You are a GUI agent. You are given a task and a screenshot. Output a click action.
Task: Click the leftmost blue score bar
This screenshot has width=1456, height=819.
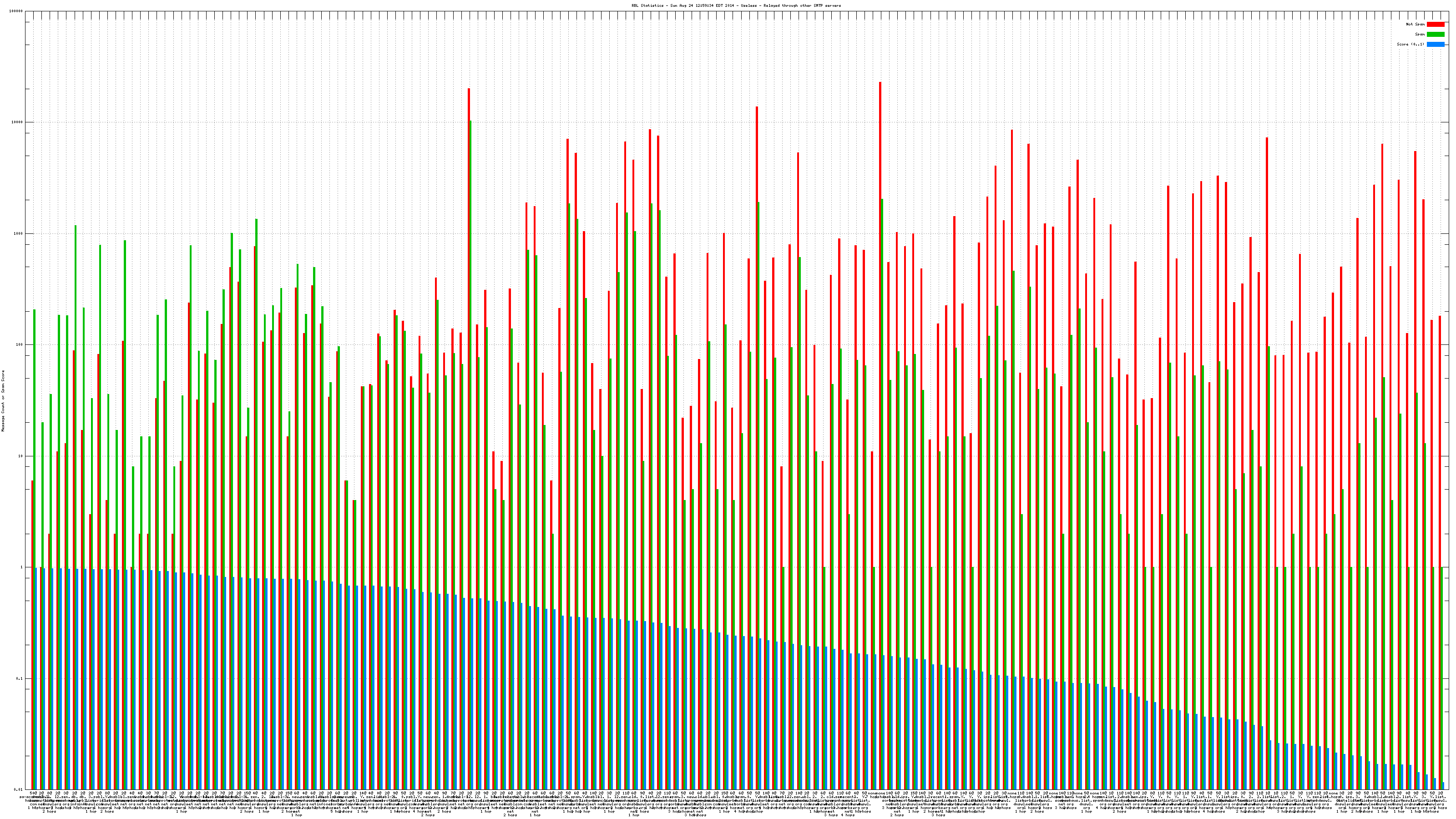tap(35, 678)
